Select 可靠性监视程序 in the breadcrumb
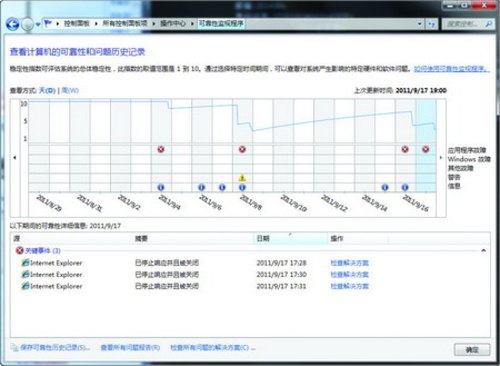The width and height of the screenshot is (500, 366). coord(221,23)
